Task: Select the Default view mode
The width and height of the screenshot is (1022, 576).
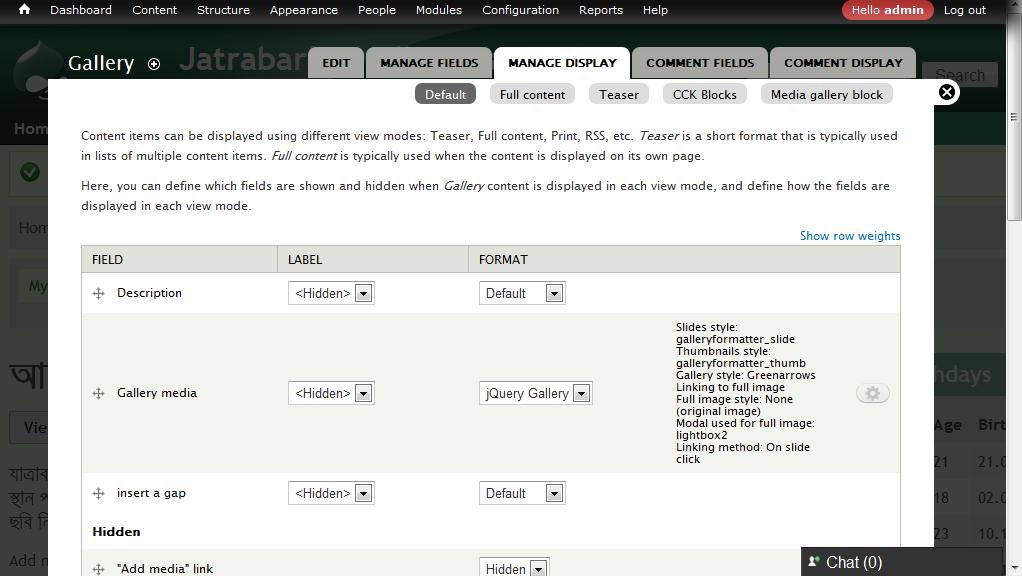Action: click(x=445, y=94)
